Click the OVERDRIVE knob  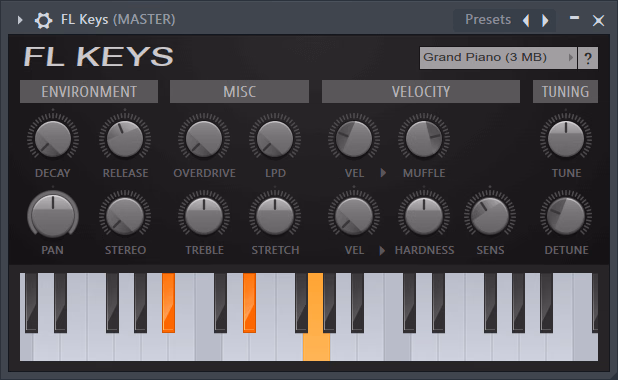pos(204,139)
